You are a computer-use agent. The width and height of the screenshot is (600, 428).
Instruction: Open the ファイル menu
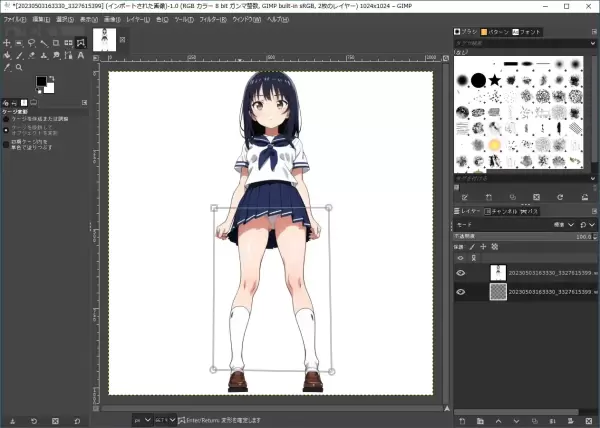click(15, 19)
